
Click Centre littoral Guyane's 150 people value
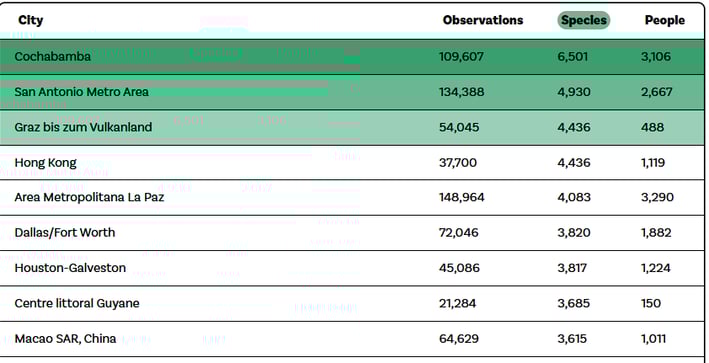pyautogui.click(x=651, y=303)
